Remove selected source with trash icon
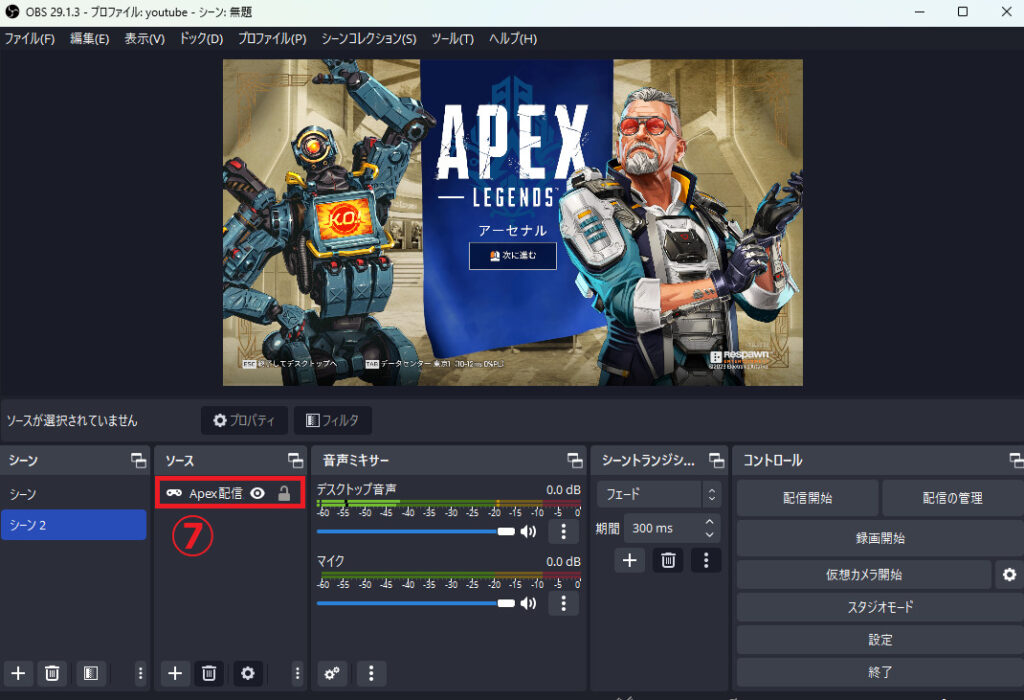 pyautogui.click(x=209, y=673)
